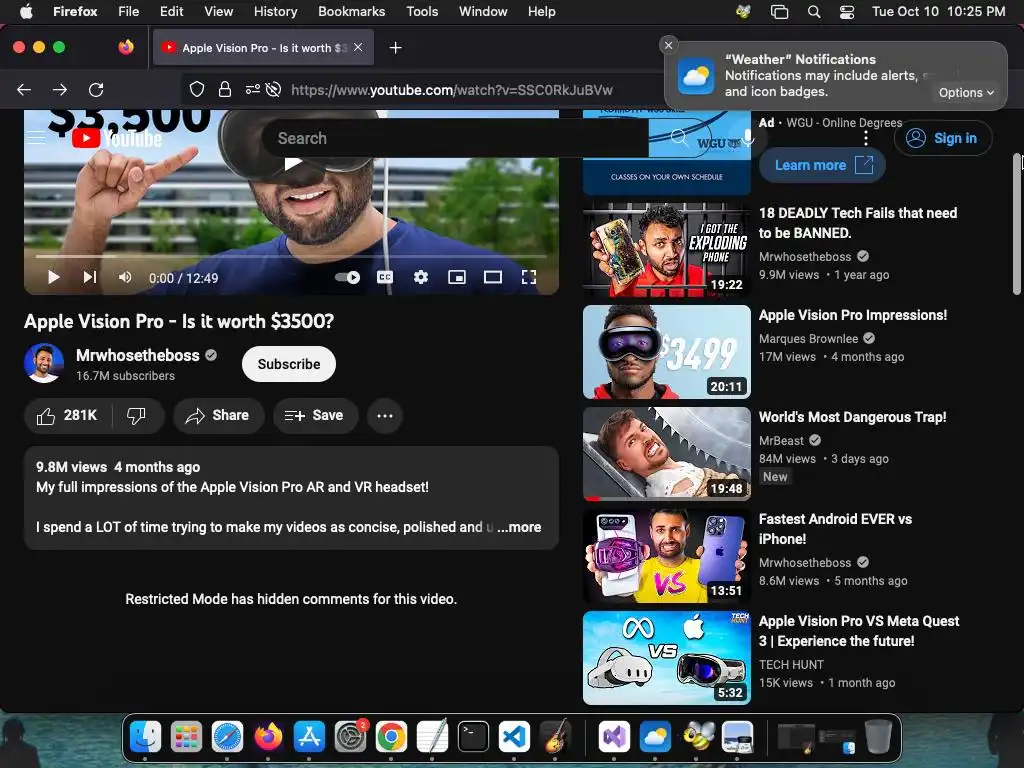Open Mrwhosetheboss channel avatar

tap(44, 363)
